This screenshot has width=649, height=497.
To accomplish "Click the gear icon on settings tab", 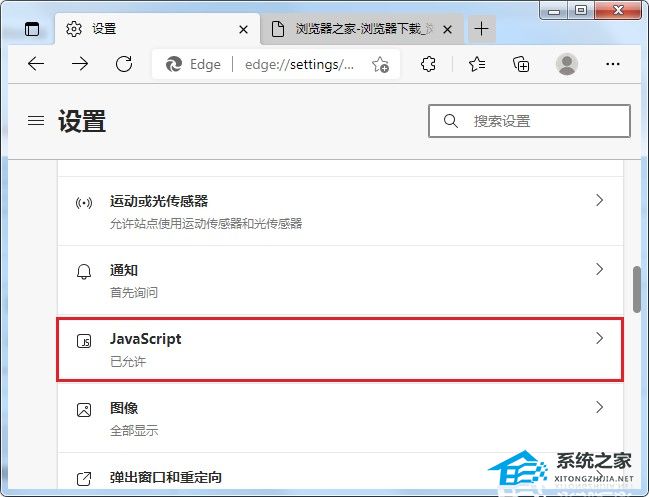I will (x=74, y=29).
